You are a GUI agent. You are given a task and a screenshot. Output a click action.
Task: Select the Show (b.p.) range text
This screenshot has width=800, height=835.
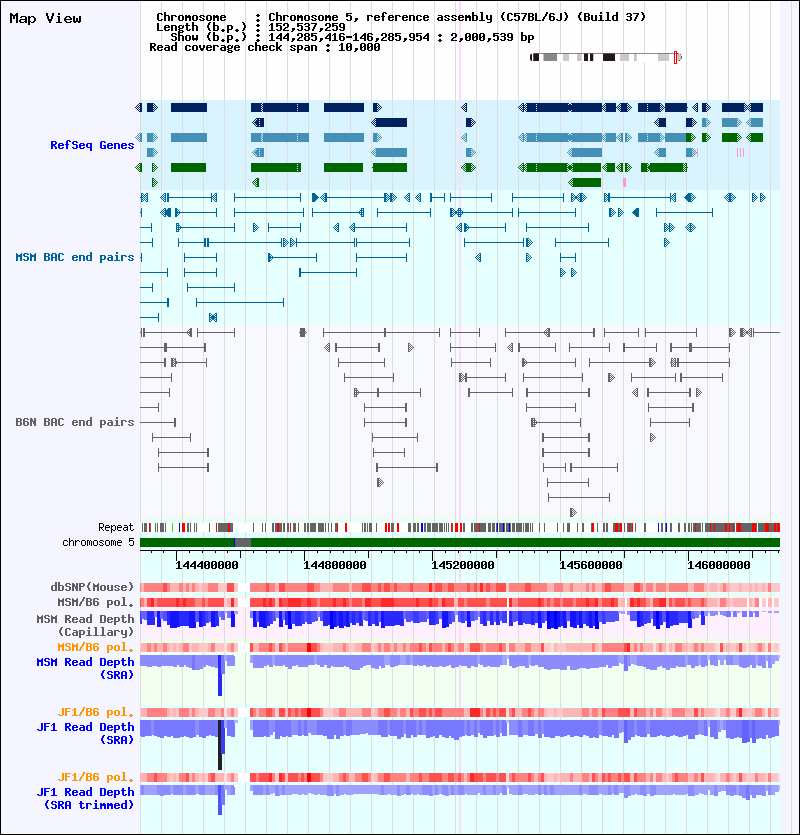[x=352, y=37]
